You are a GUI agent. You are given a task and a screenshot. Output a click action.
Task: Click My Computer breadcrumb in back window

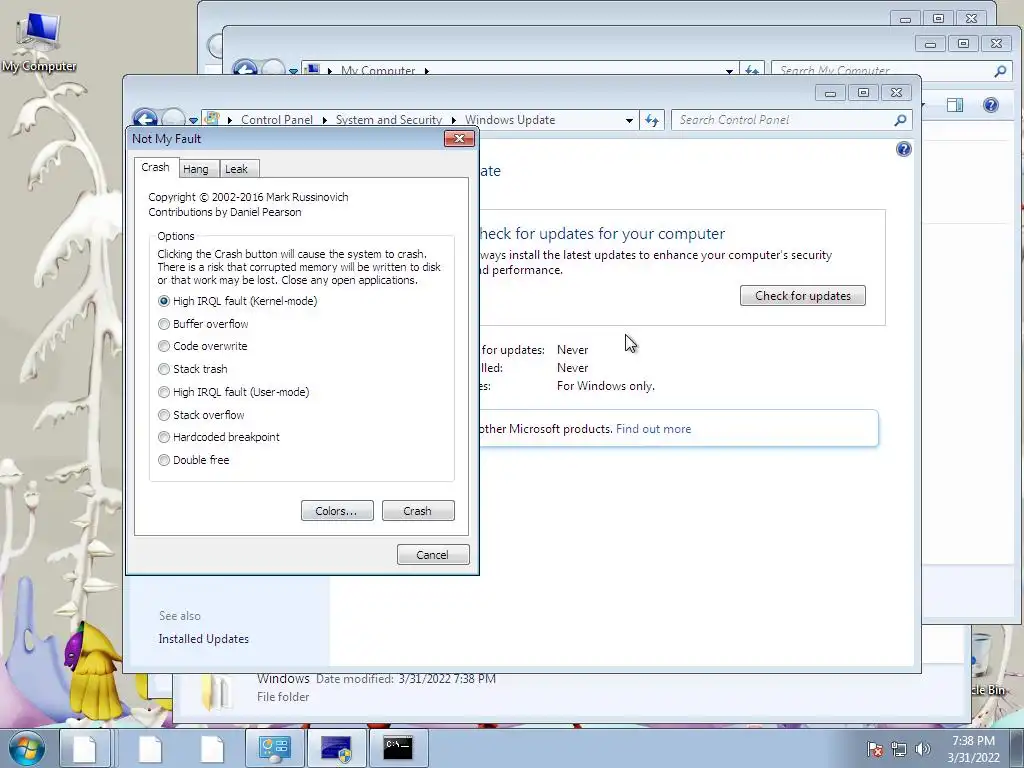(378, 71)
